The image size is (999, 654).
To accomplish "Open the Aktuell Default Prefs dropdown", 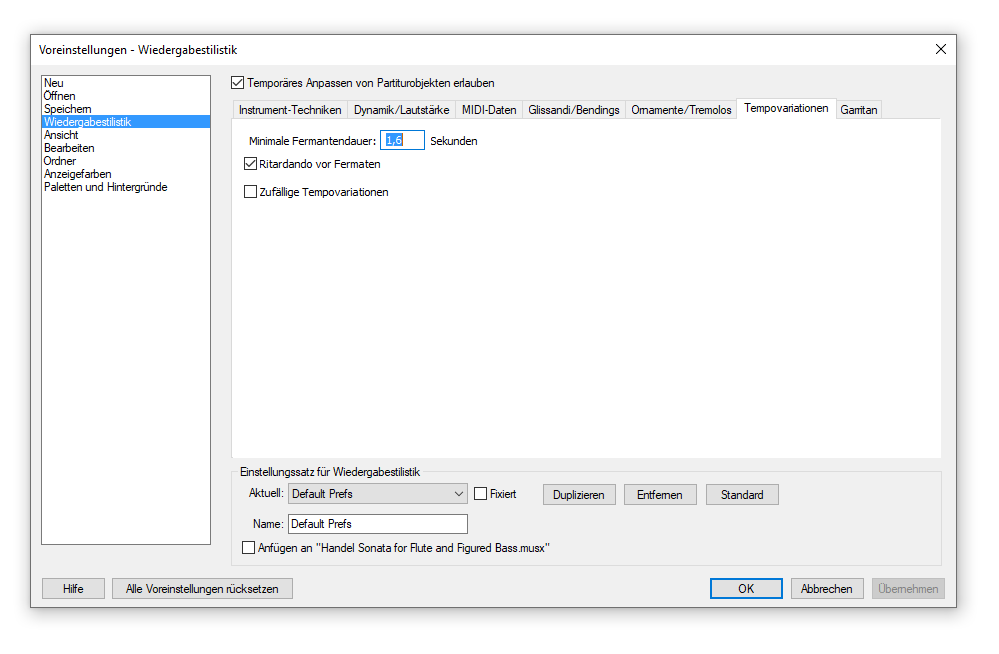I will click(x=378, y=494).
